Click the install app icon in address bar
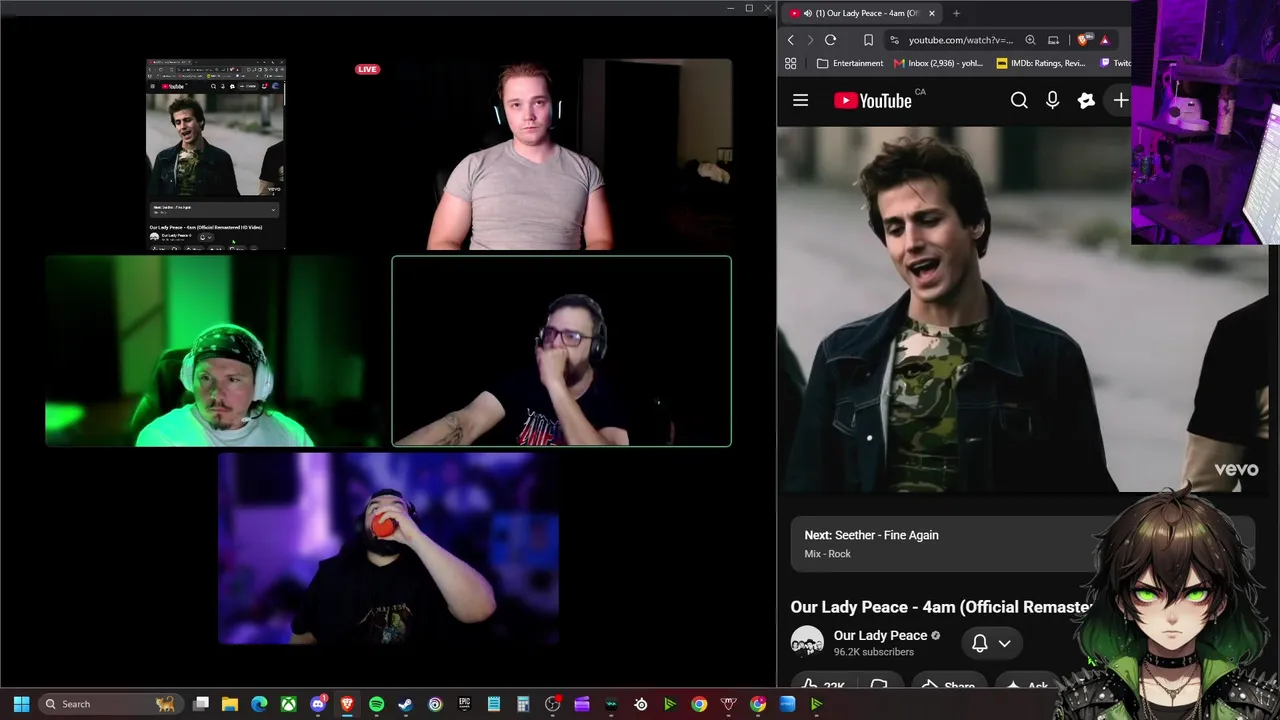The width and height of the screenshot is (1280, 720). pyautogui.click(x=1053, y=40)
